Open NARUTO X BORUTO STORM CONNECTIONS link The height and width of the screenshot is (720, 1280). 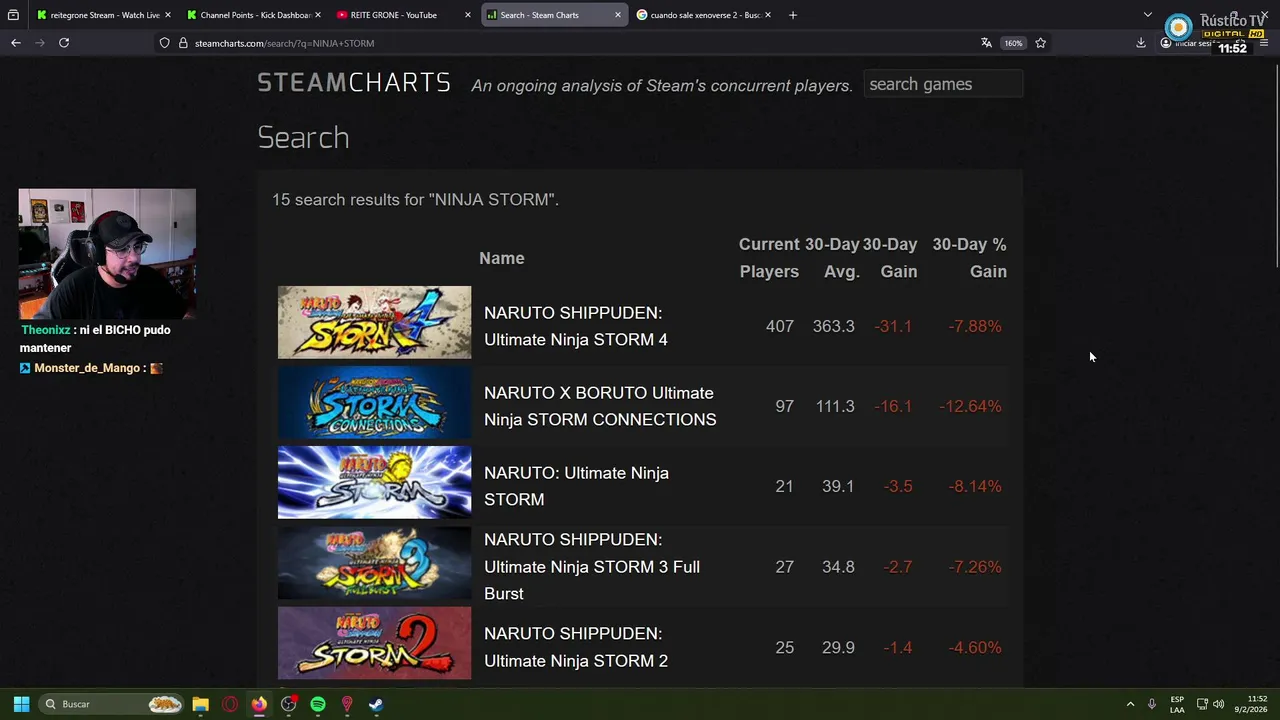pos(600,406)
